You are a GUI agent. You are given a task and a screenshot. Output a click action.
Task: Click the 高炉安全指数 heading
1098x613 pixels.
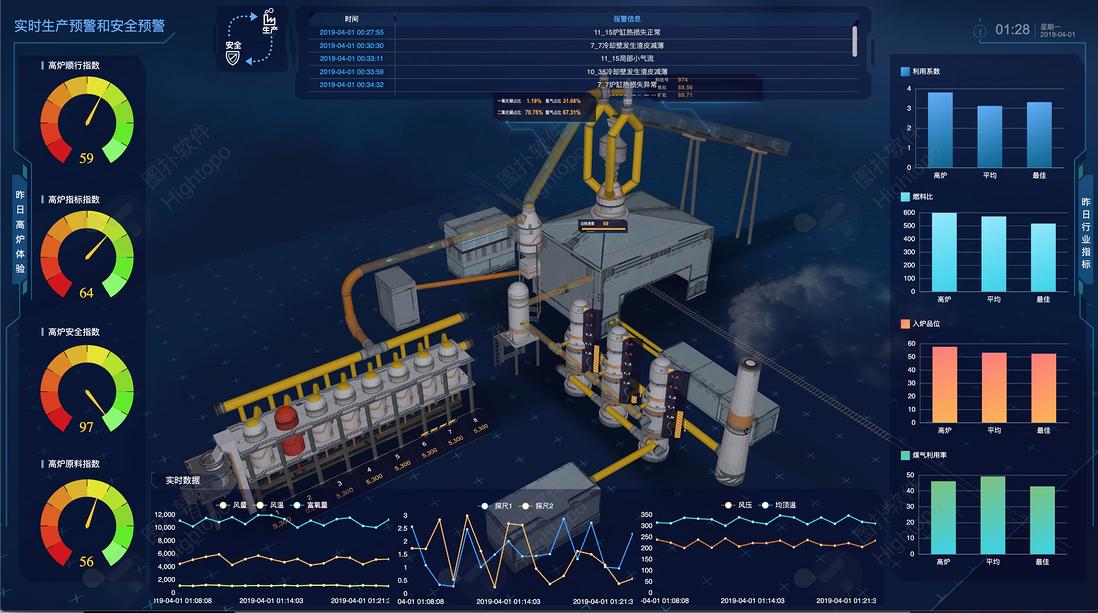[74, 331]
